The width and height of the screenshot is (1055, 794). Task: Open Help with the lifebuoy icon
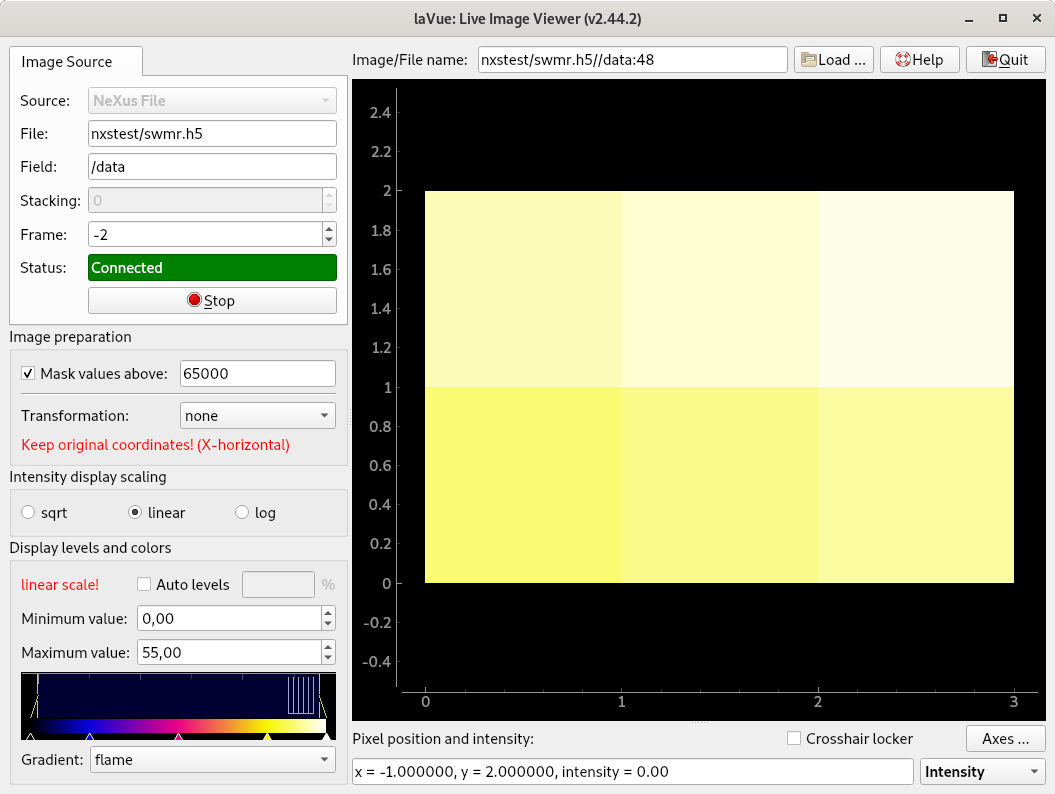[919, 60]
